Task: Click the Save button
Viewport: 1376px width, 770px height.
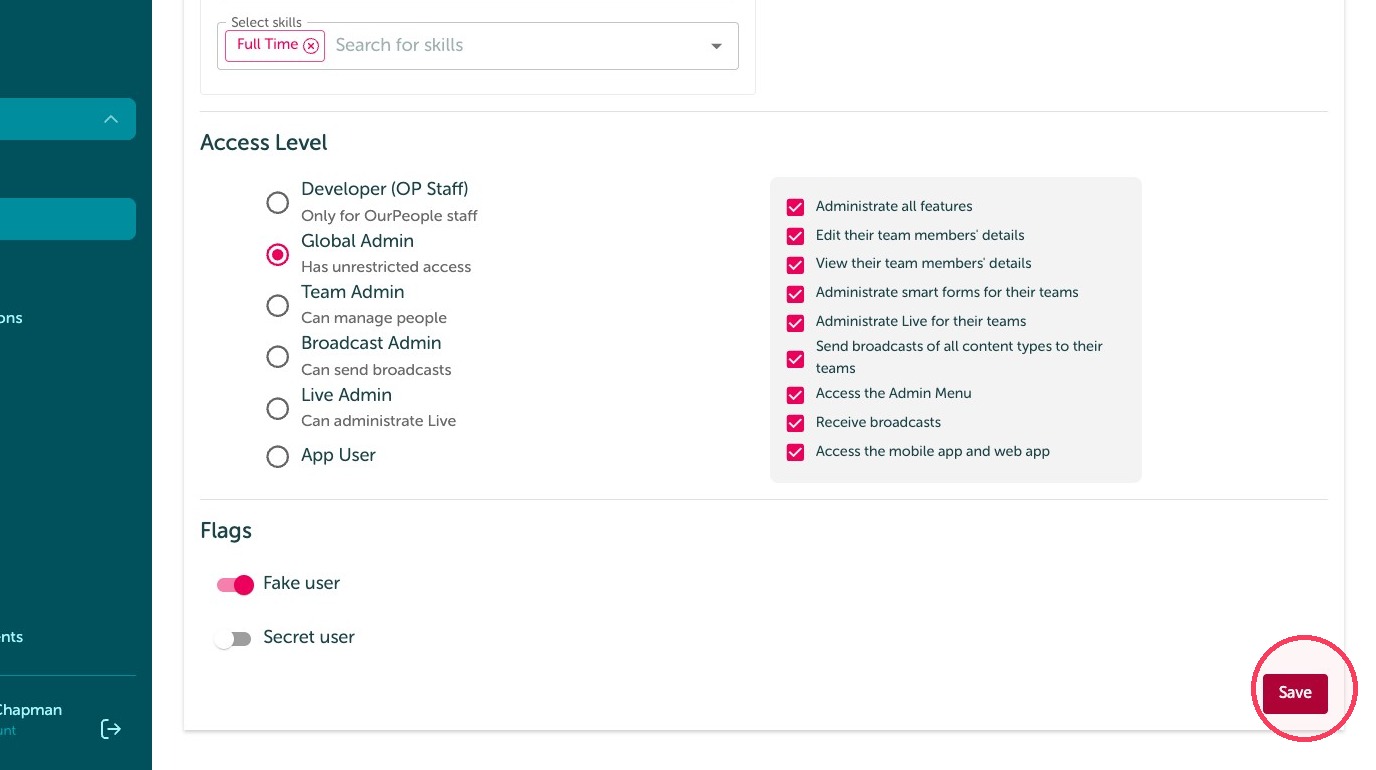Action: click(x=1295, y=693)
